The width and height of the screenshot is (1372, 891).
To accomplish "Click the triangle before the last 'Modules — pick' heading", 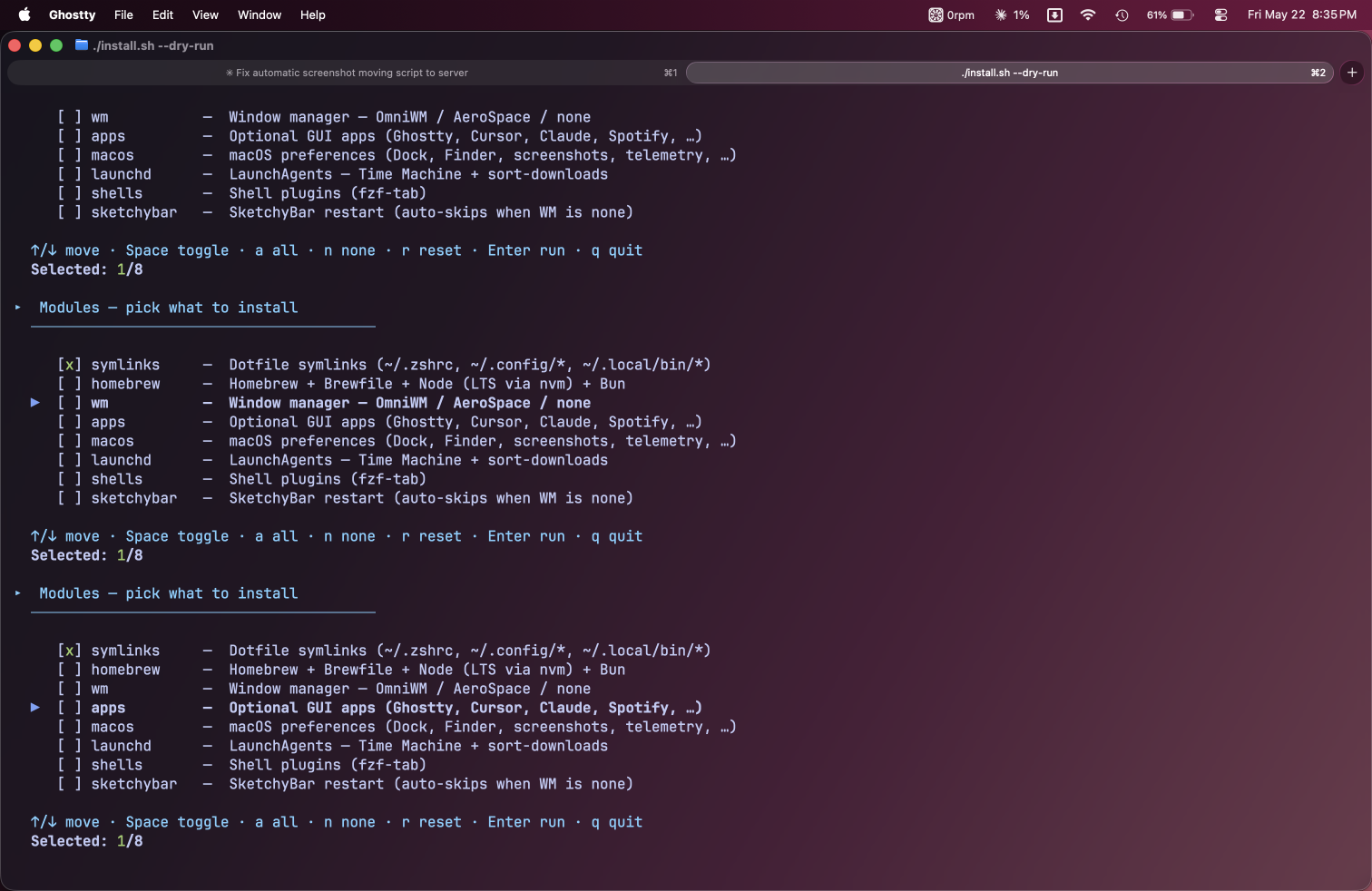I will [18, 593].
